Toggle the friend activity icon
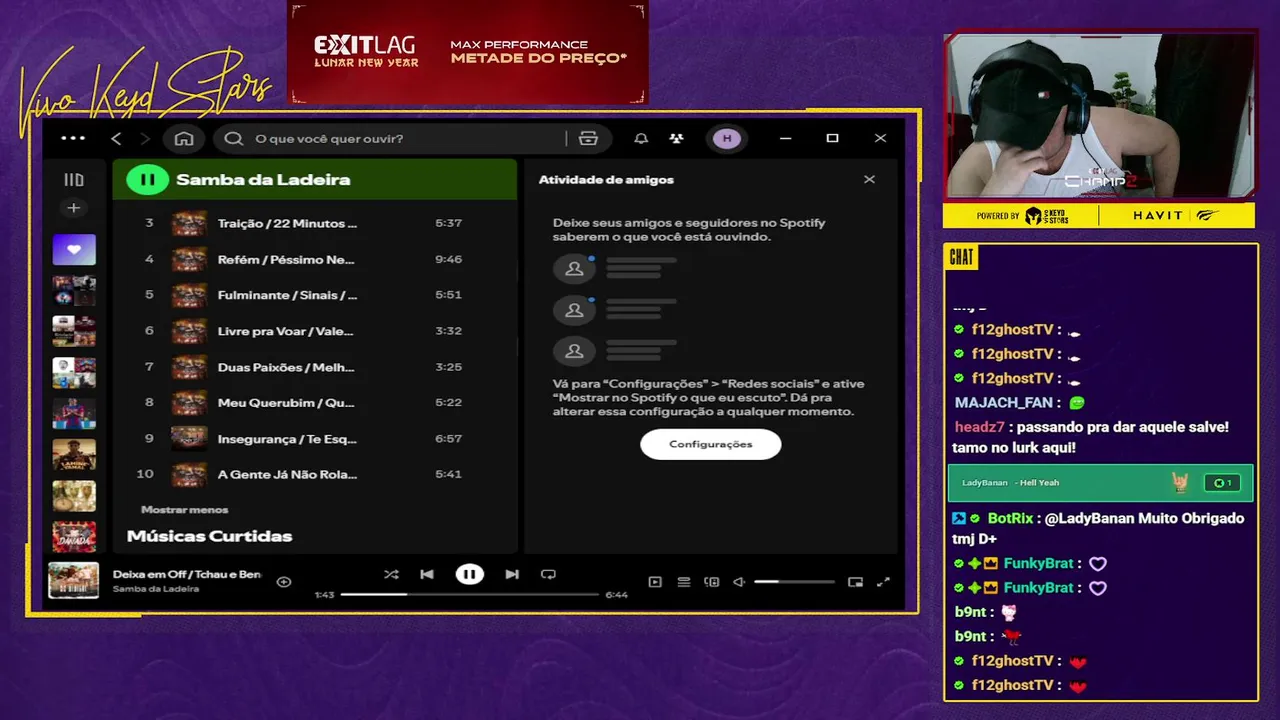Screen dimensions: 1280x720 (x=677, y=138)
